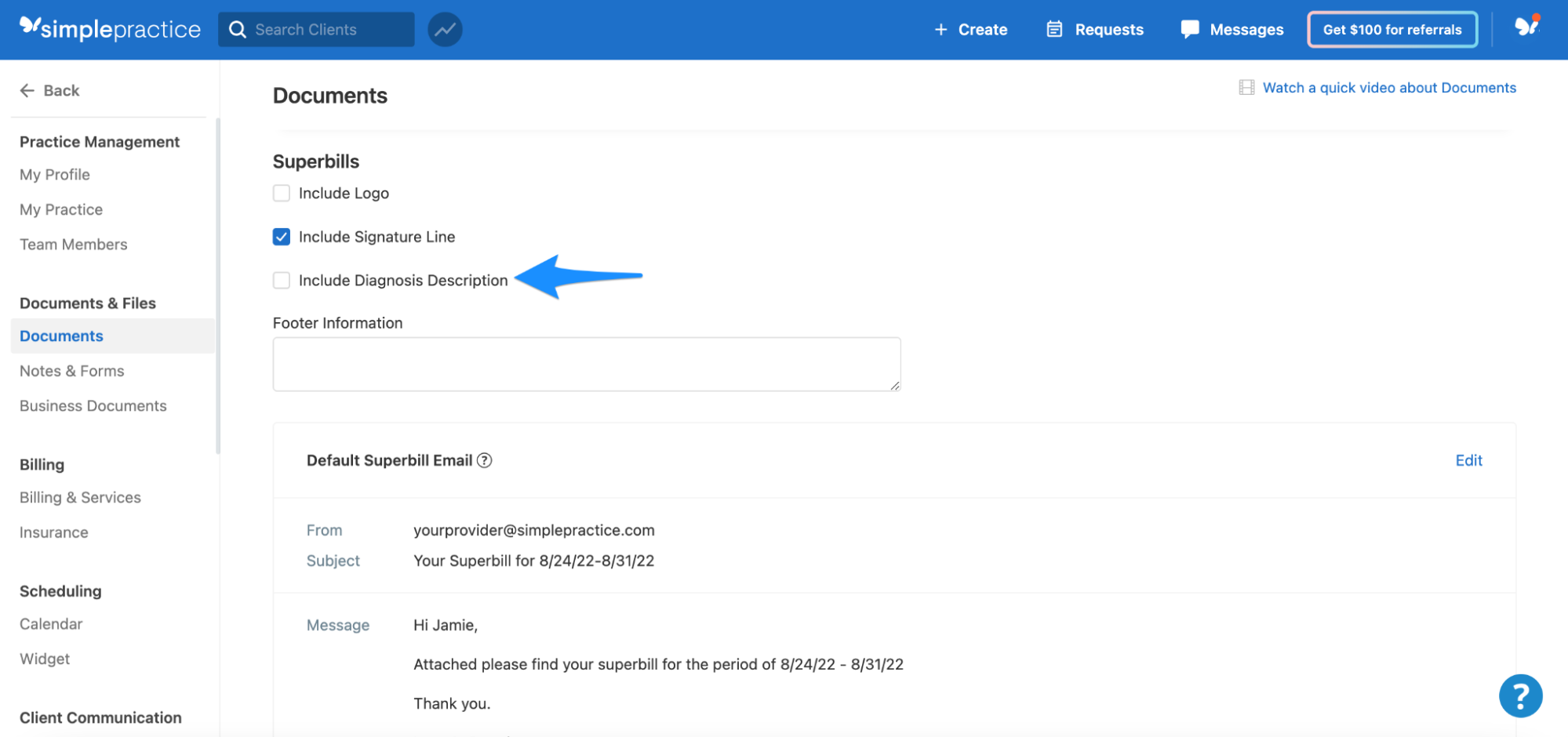Edit the Default Superbill Email
The width and height of the screenshot is (1568, 737).
tap(1468, 460)
